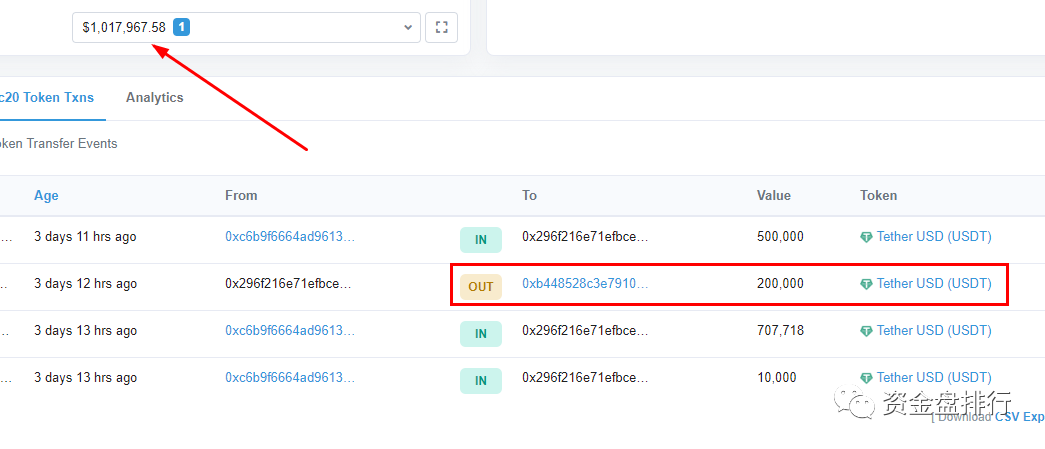Screen dimensions: 1045x449
Task: Click the OUT badge in 200,000 row
Action: click(481, 287)
